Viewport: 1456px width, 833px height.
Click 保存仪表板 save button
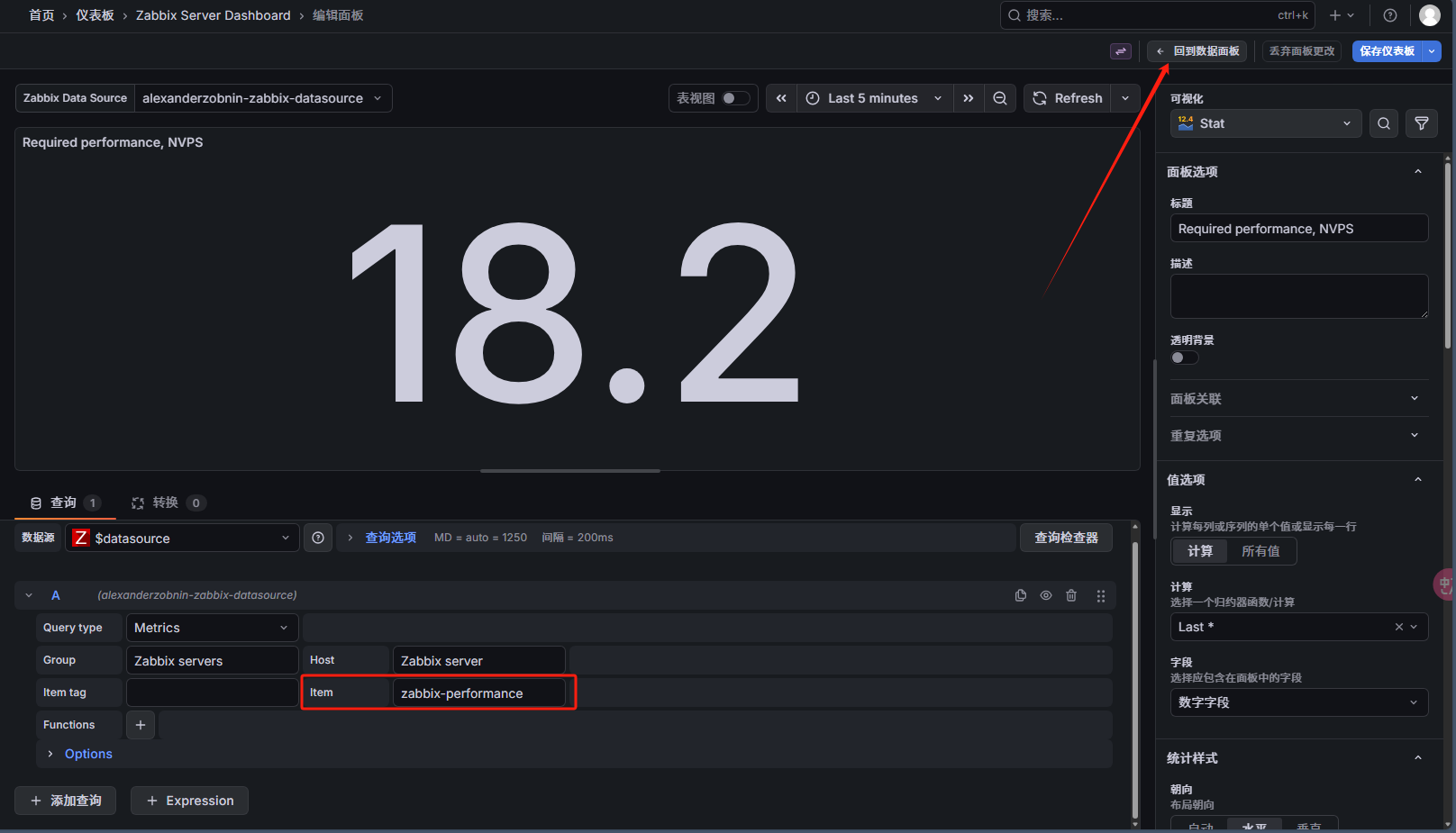click(x=1388, y=51)
